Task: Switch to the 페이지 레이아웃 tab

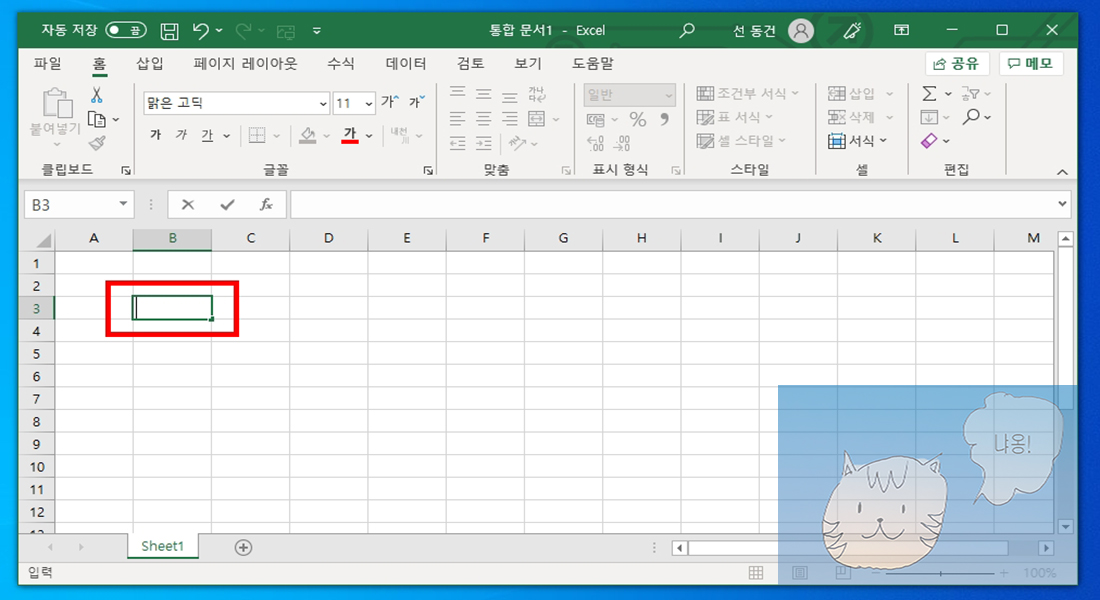Action: [x=245, y=63]
